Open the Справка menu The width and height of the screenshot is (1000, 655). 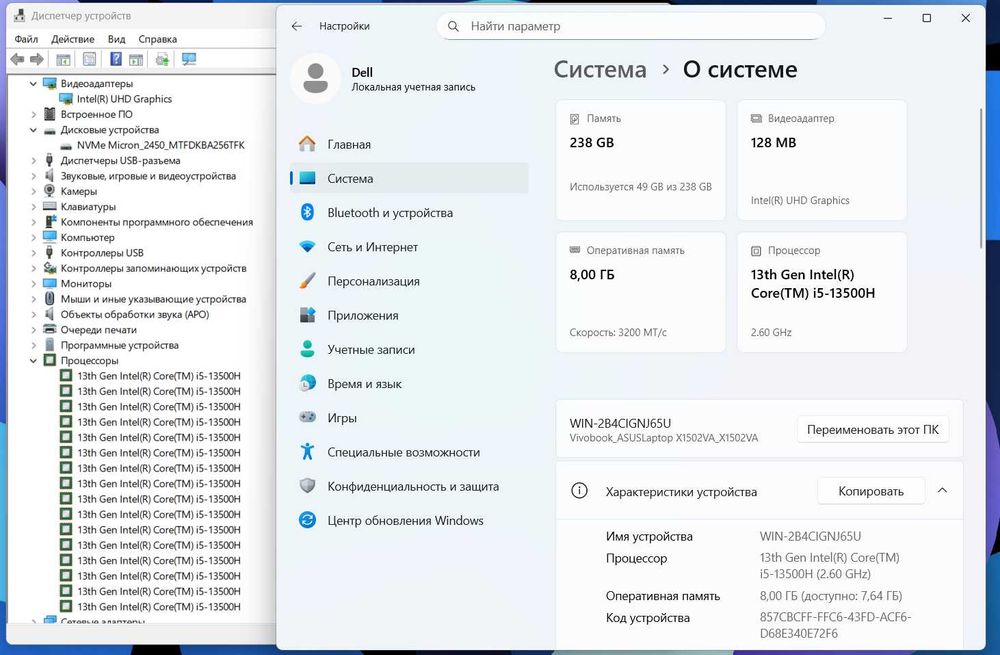click(158, 39)
